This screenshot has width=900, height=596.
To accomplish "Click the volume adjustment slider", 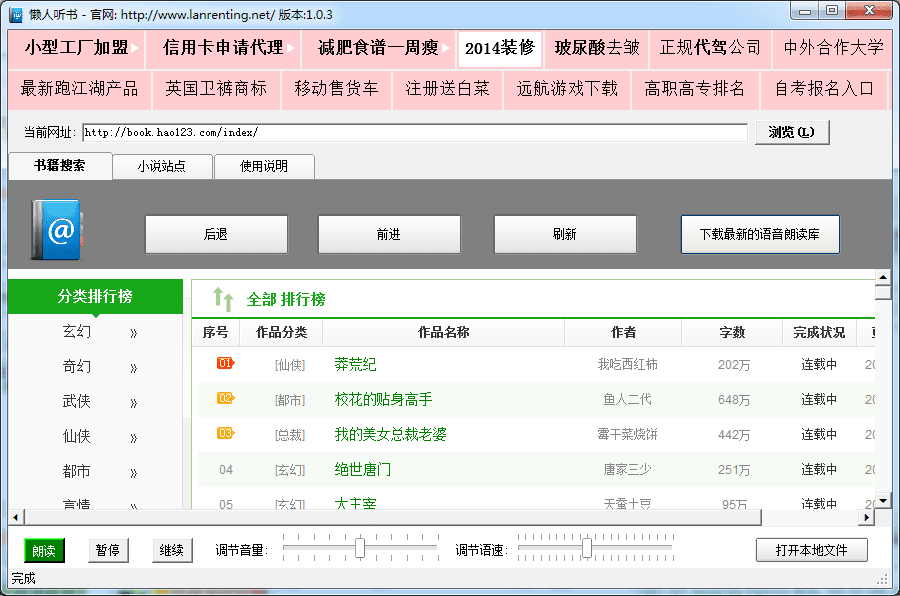I will [x=360, y=549].
